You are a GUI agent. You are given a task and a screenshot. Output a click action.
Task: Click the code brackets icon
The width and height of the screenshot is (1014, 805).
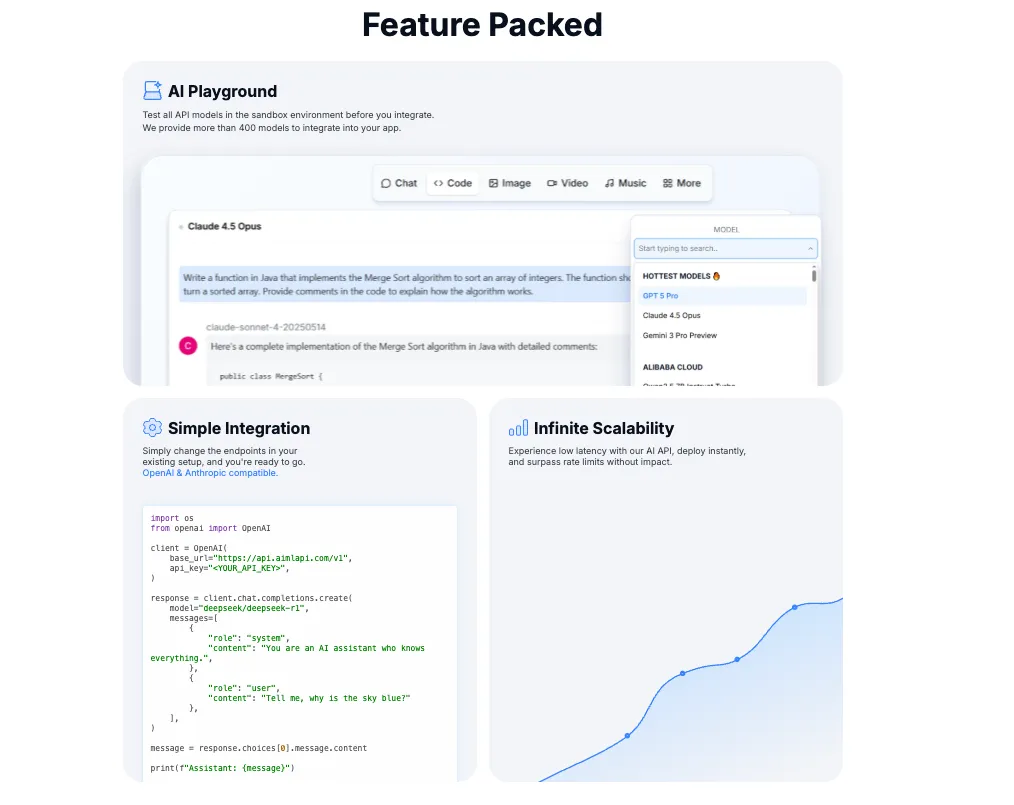[x=438, y=183]
